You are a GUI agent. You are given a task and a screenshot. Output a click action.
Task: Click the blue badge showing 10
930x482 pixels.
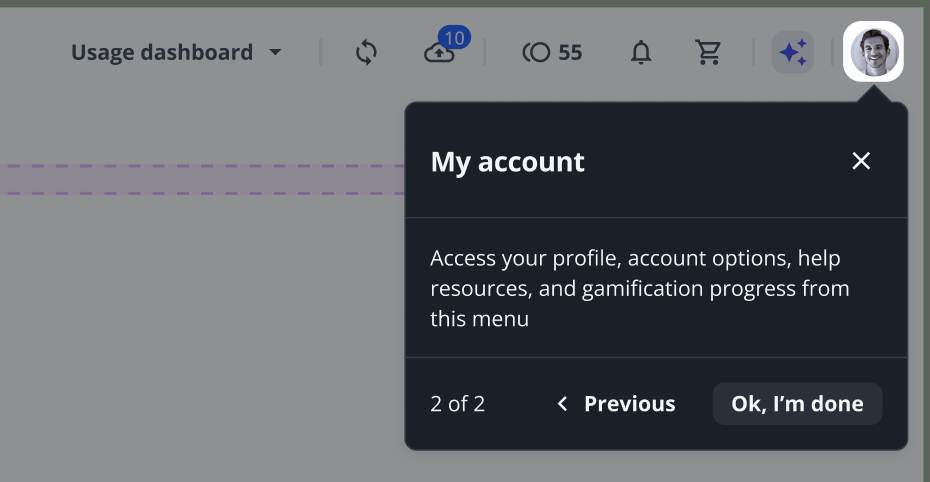click(x=455, y=38)
